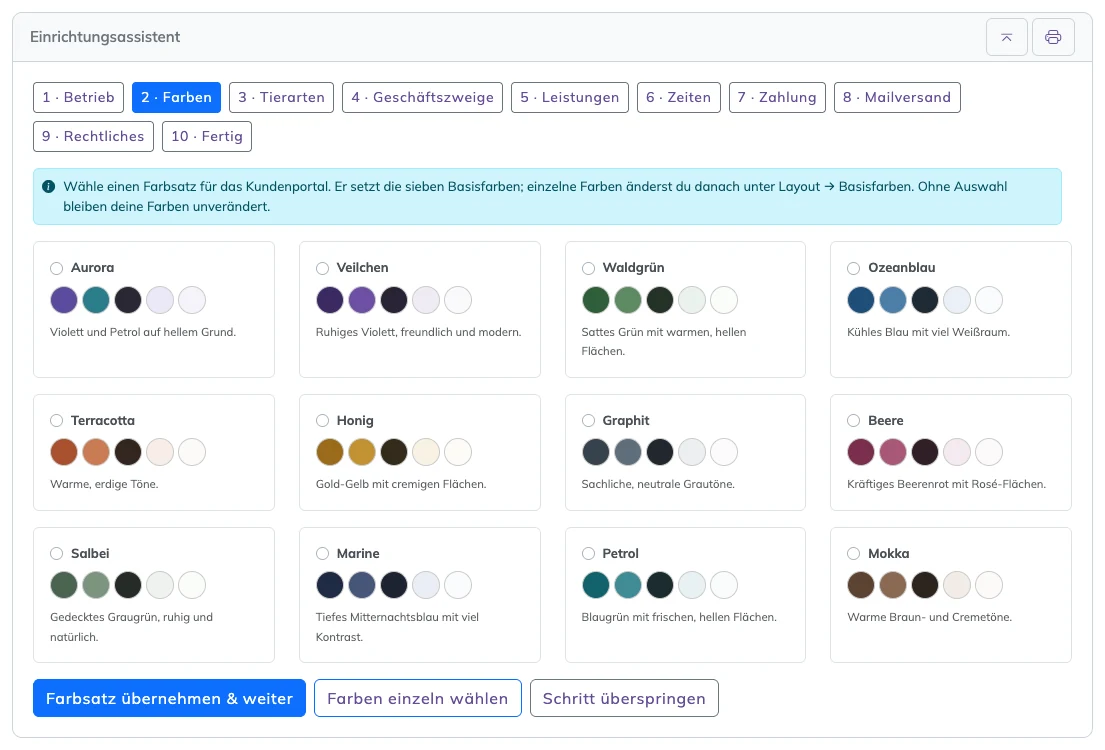Switch to step 3 · Tierarten
Viewport: 1105px width, 750px height.
[x=281, y=97]
